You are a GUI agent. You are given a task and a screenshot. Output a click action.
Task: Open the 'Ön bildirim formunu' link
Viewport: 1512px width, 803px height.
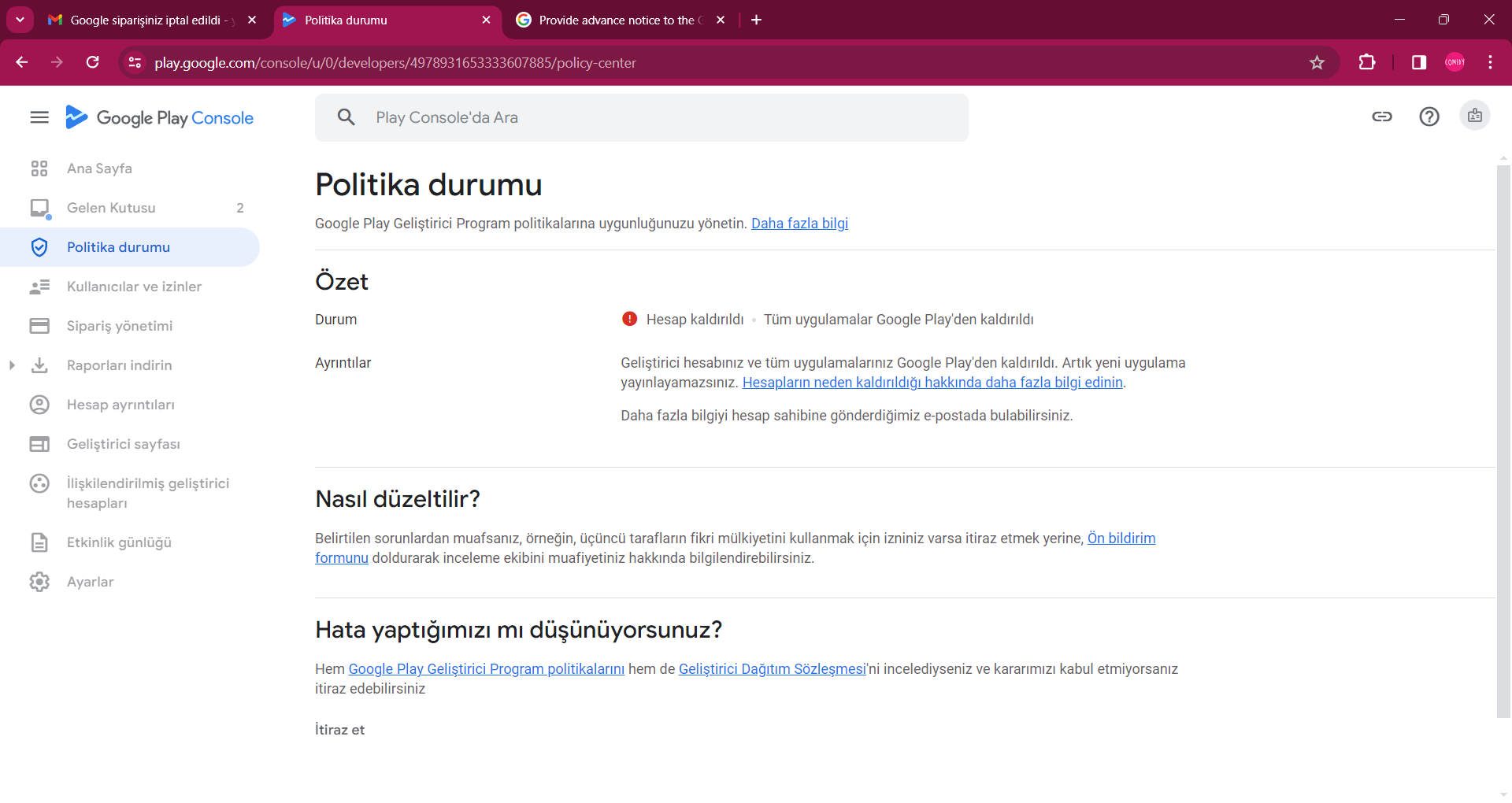tap(1121, 538)
